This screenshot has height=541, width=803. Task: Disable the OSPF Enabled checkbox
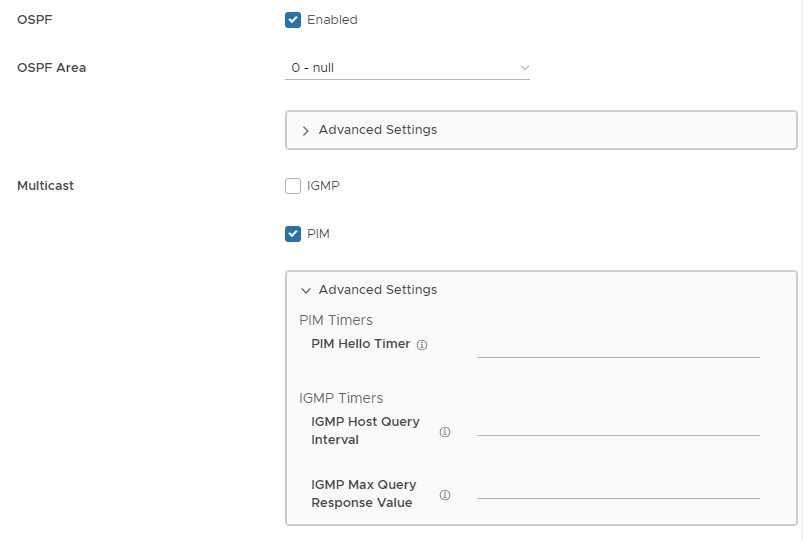click(293, 19)
